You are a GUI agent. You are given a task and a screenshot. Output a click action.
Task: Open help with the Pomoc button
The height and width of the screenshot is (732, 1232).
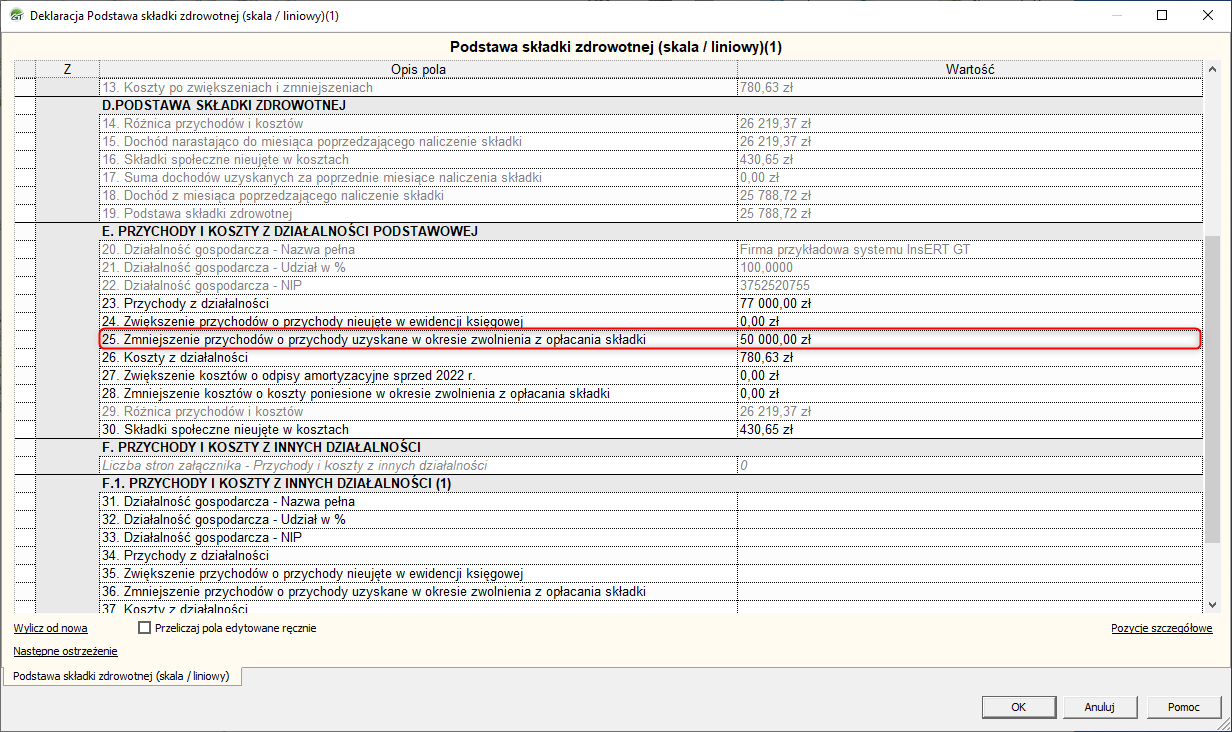pos(1183,707)
